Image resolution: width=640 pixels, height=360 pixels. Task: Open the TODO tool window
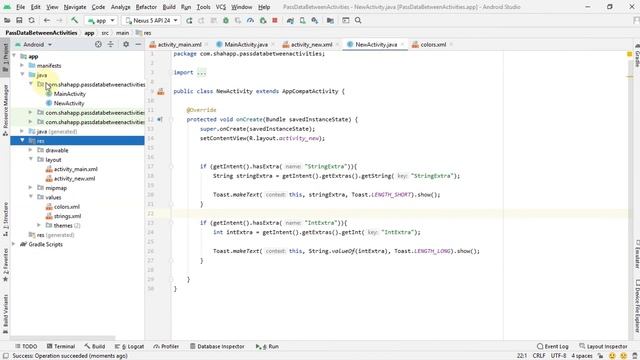tap(26, 346)
